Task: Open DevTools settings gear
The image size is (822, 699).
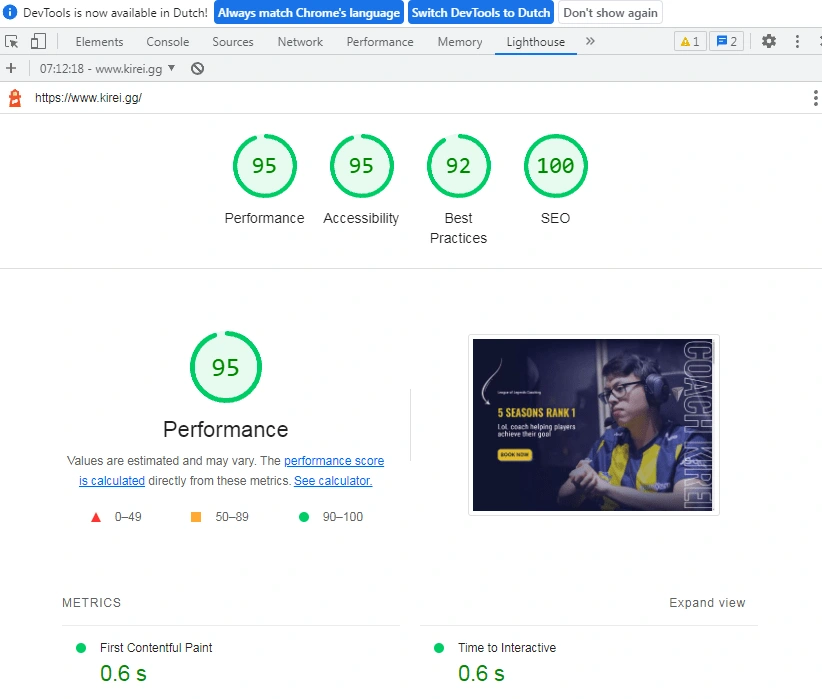Action: pyautogui.click(x=769, y=41)
